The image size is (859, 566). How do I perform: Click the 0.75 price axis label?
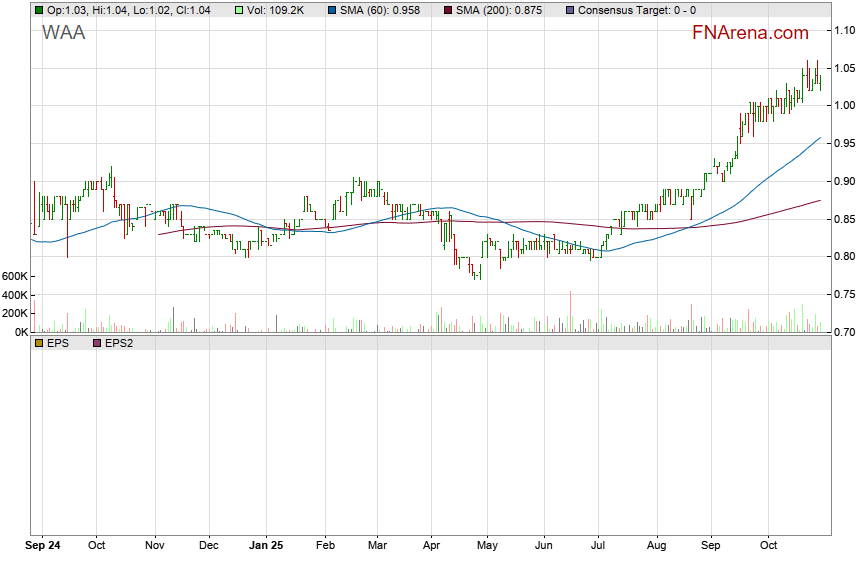pos(844,295)
